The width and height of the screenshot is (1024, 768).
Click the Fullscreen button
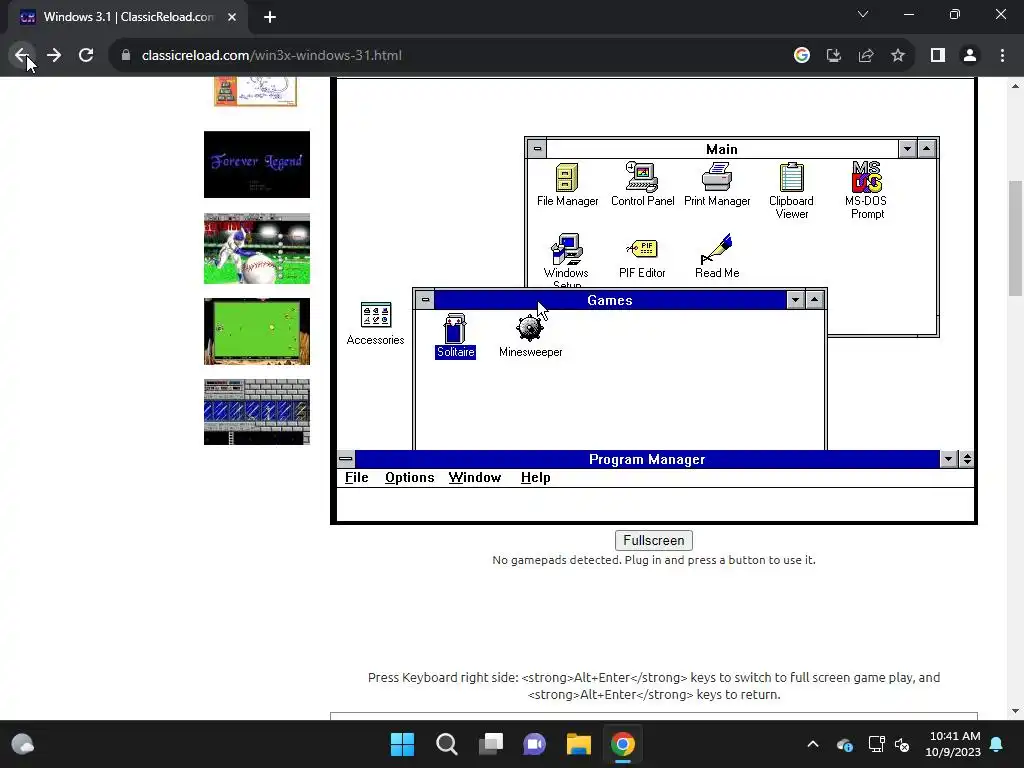pos(654,540)
